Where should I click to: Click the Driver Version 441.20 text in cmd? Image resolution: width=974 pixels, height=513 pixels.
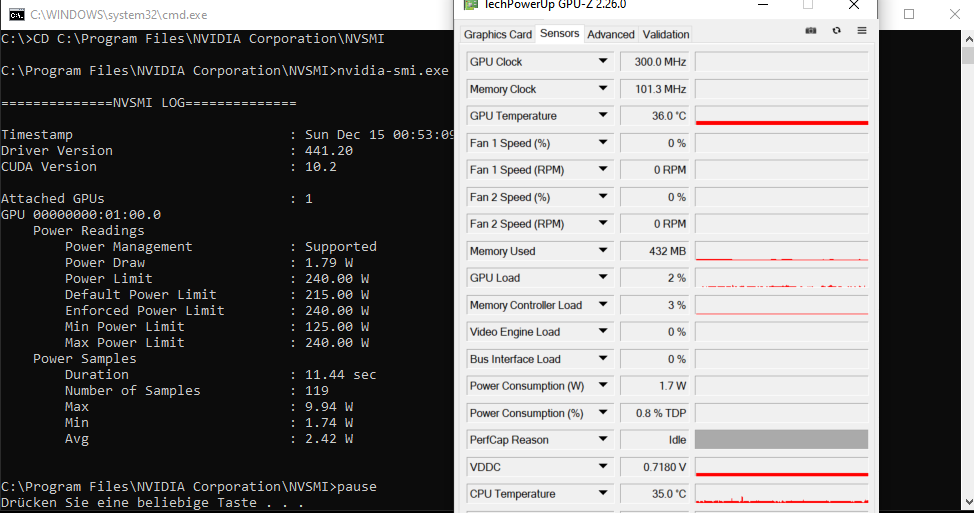click(x=177, y=150)
